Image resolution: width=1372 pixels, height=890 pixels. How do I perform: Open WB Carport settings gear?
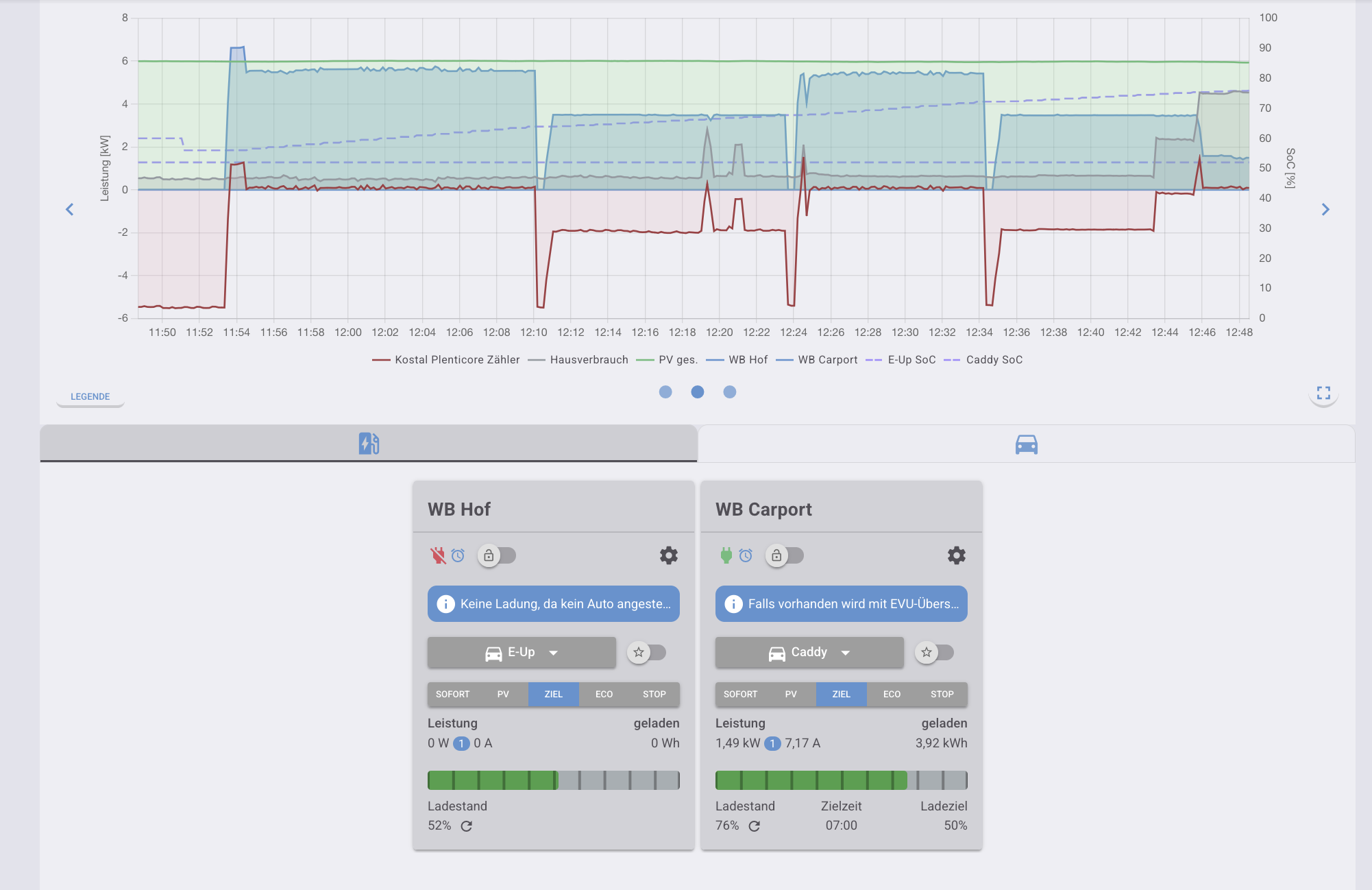(956, 555)
